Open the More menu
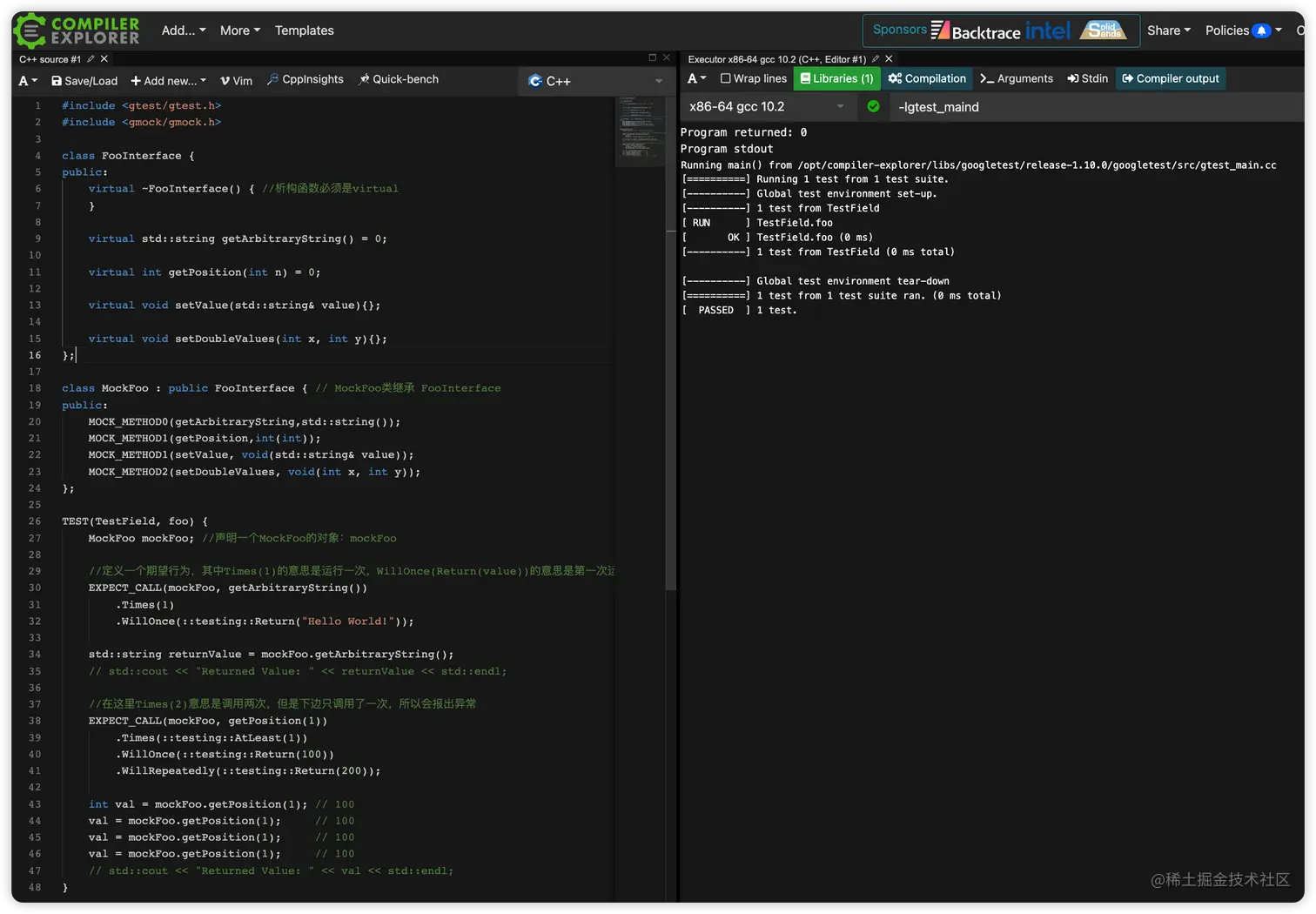Viewport: 1316px width, 914px height. click(x=240, y=30)
